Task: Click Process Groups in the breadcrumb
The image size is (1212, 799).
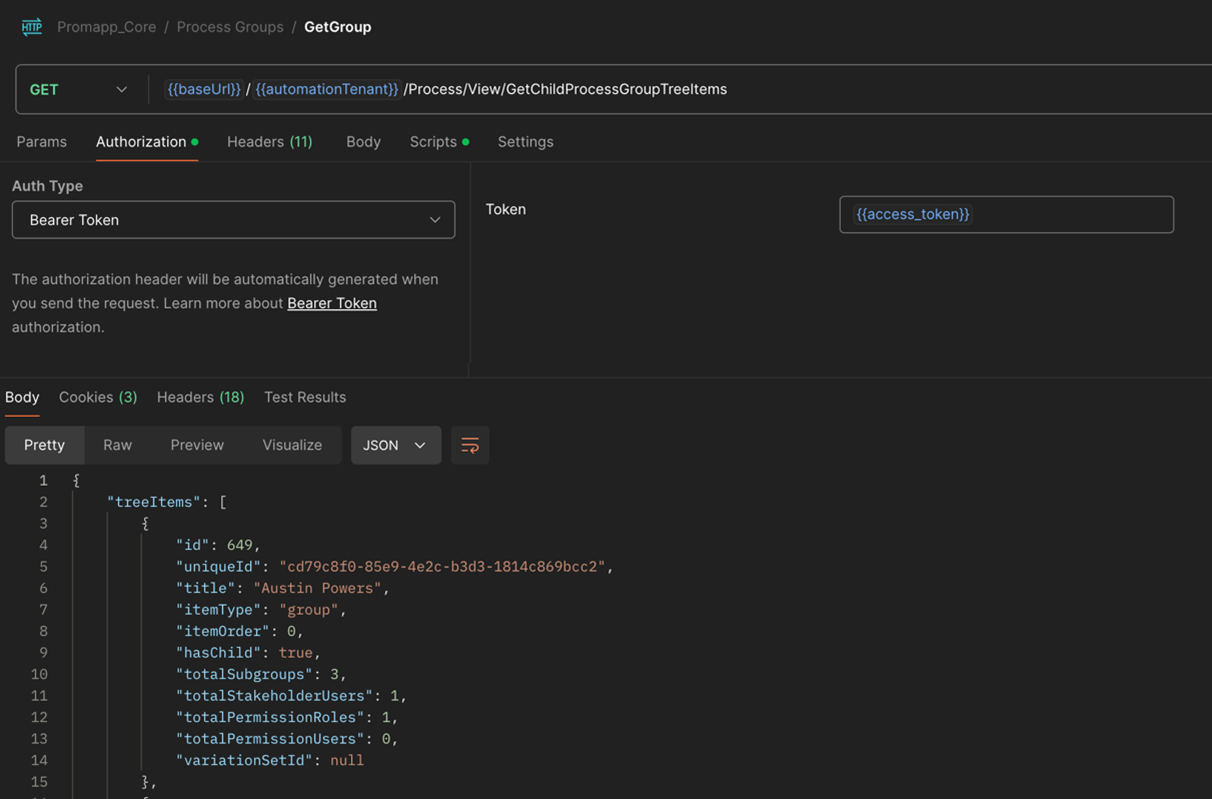Action: click(230, 27)
